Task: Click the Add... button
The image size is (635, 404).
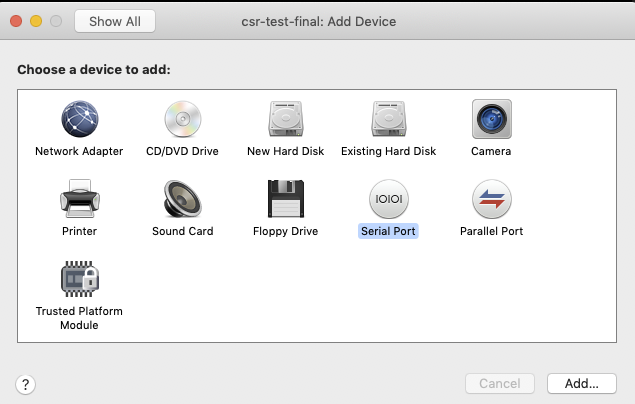Action: (x=582, y=383)
